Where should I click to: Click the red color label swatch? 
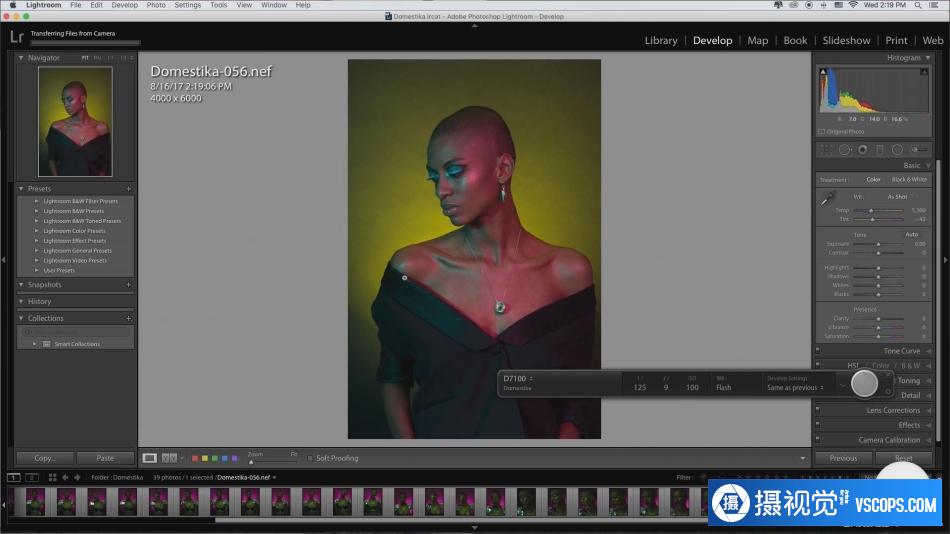click(195, 458)
